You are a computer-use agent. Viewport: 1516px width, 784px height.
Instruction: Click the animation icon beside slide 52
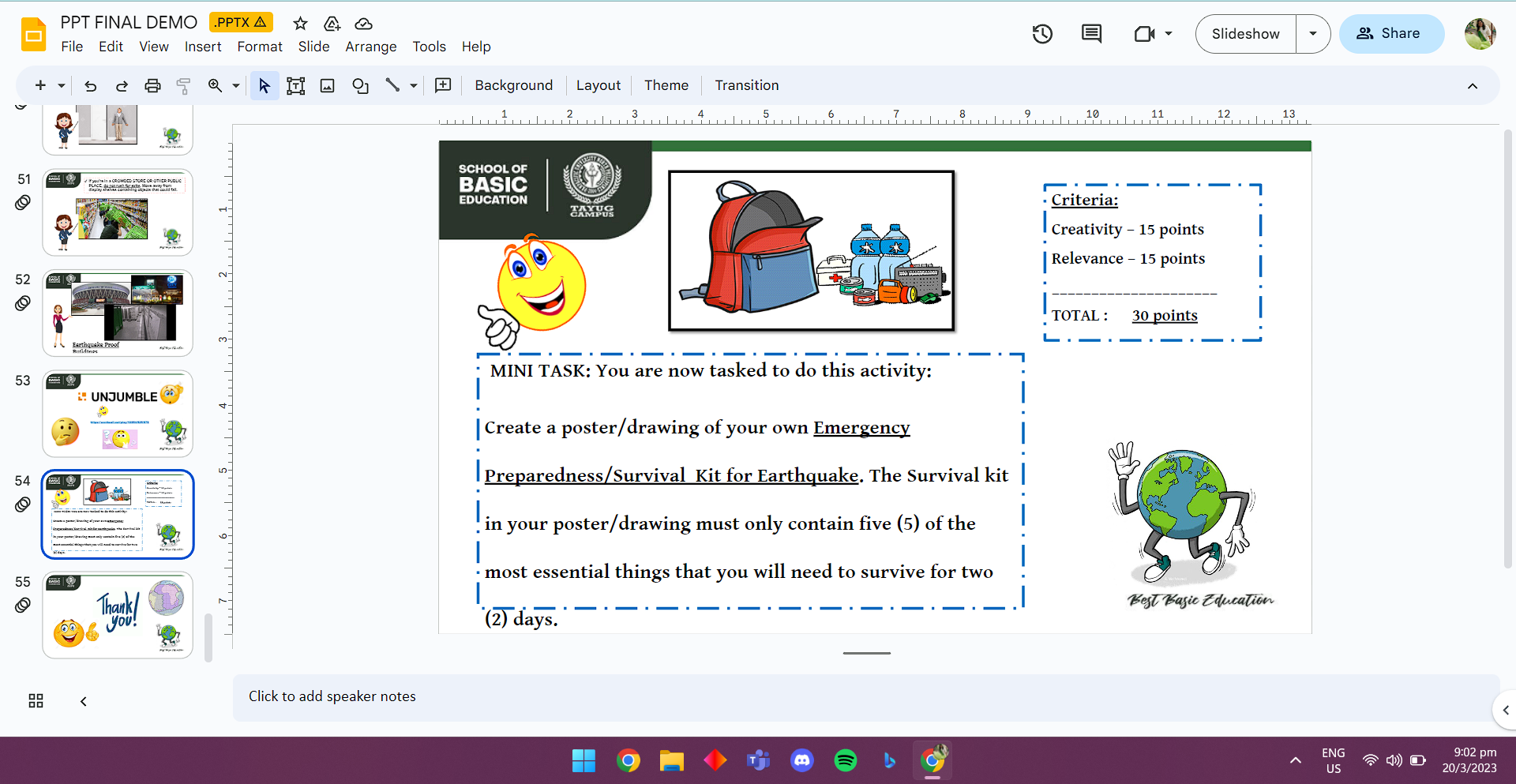[x=23, y=303]
